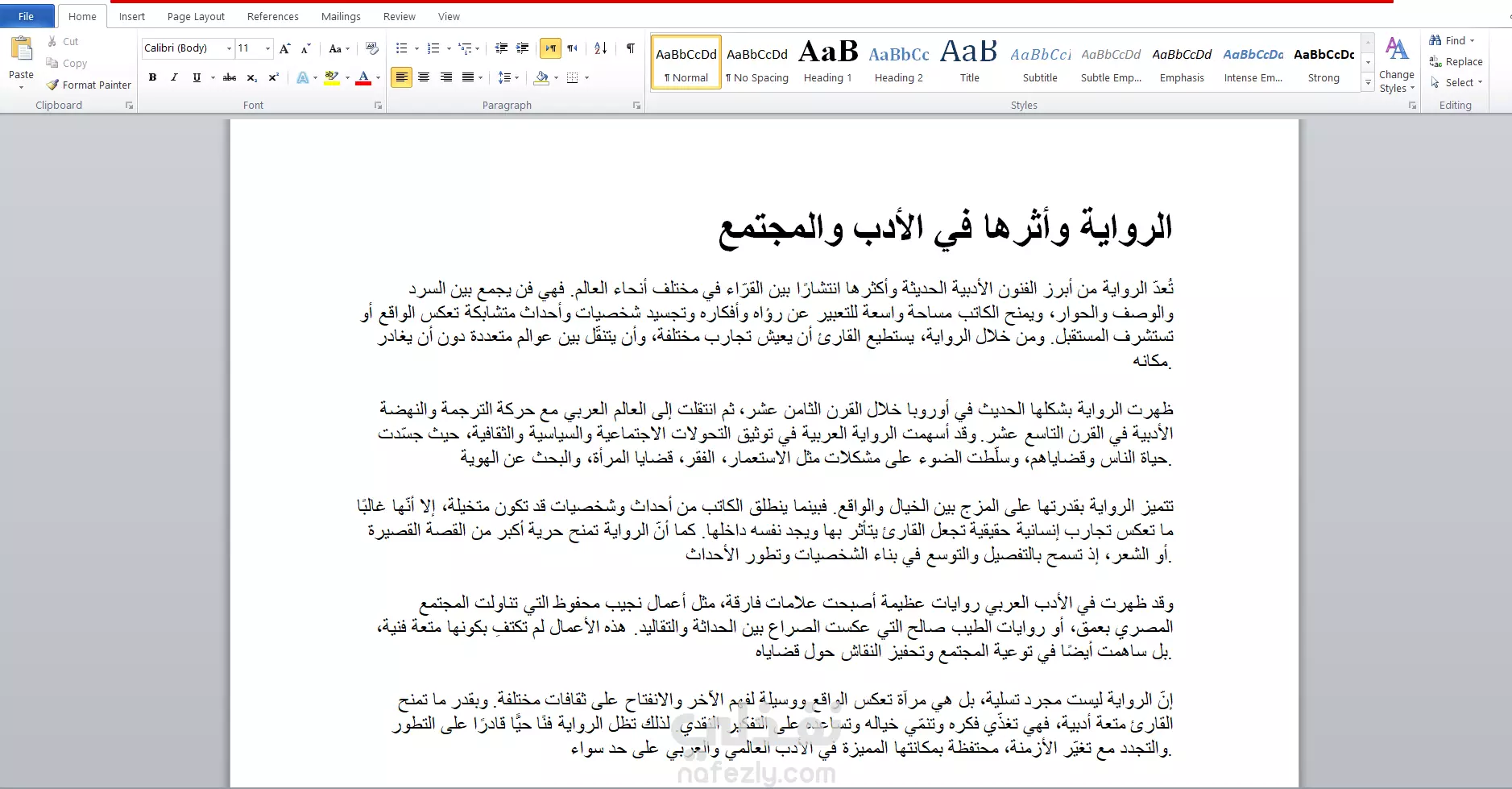This screenshot has height=789, width=1512.
Task: Click the Decrease Indent icon
Action: pos(501,48)
